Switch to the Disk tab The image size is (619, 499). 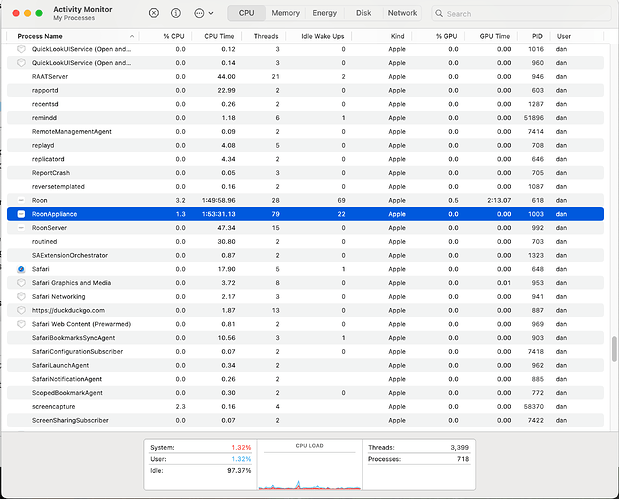tap(363, 13)
